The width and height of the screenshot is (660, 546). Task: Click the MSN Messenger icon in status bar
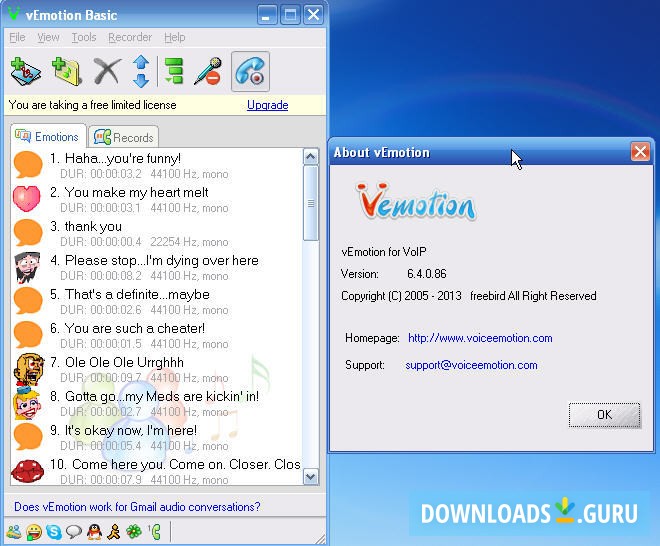[x=14, y=532]
